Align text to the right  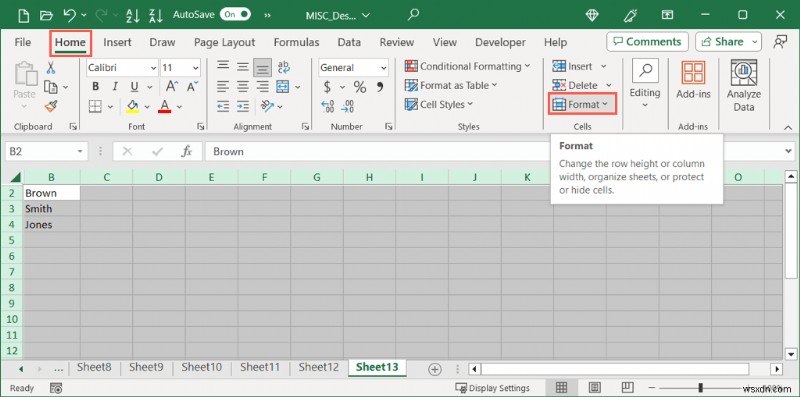pos(262,87)
